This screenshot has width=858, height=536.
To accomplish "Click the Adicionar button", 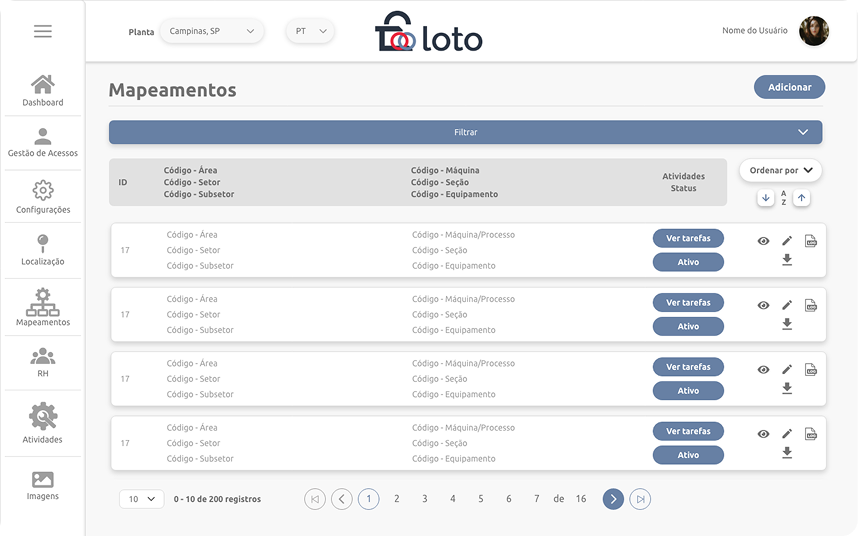I will point(789,87).
